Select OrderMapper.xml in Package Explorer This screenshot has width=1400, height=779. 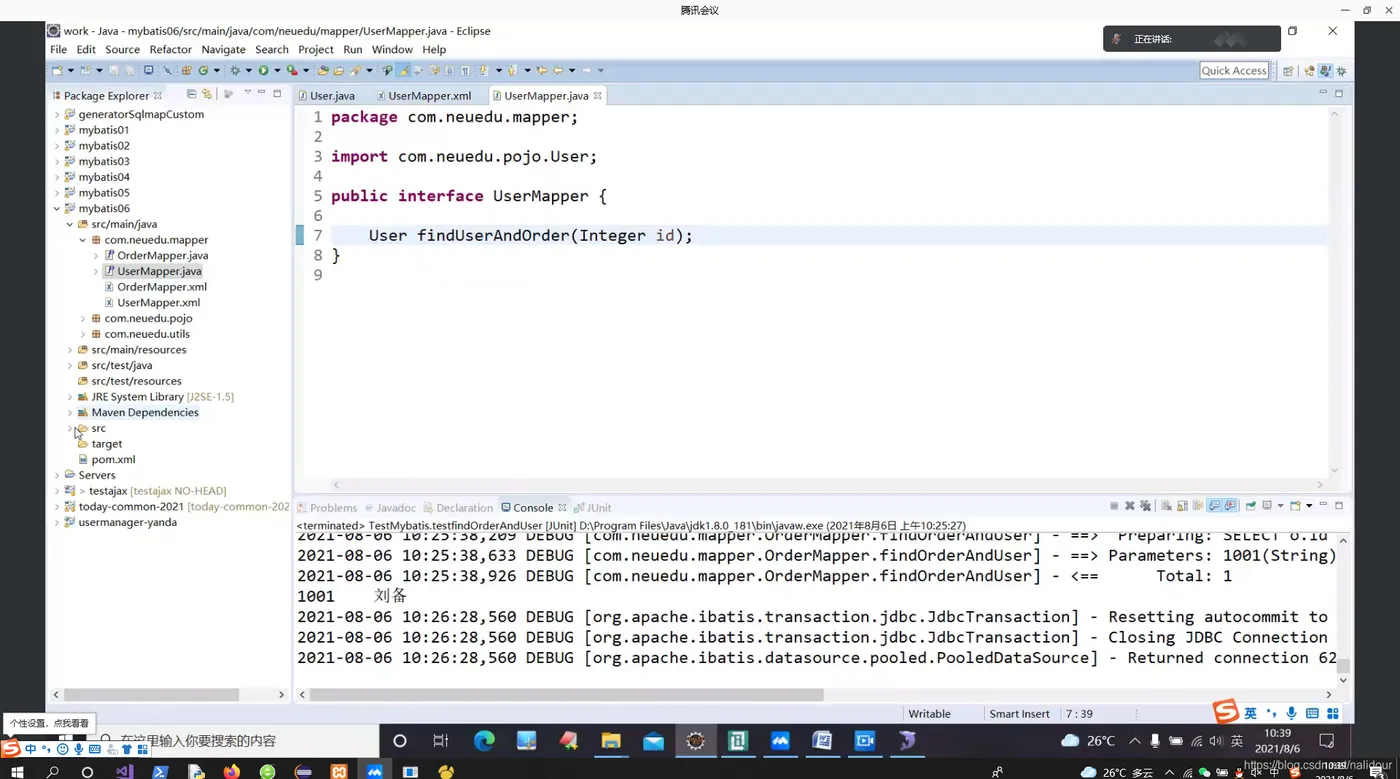(x=161, y=287)
